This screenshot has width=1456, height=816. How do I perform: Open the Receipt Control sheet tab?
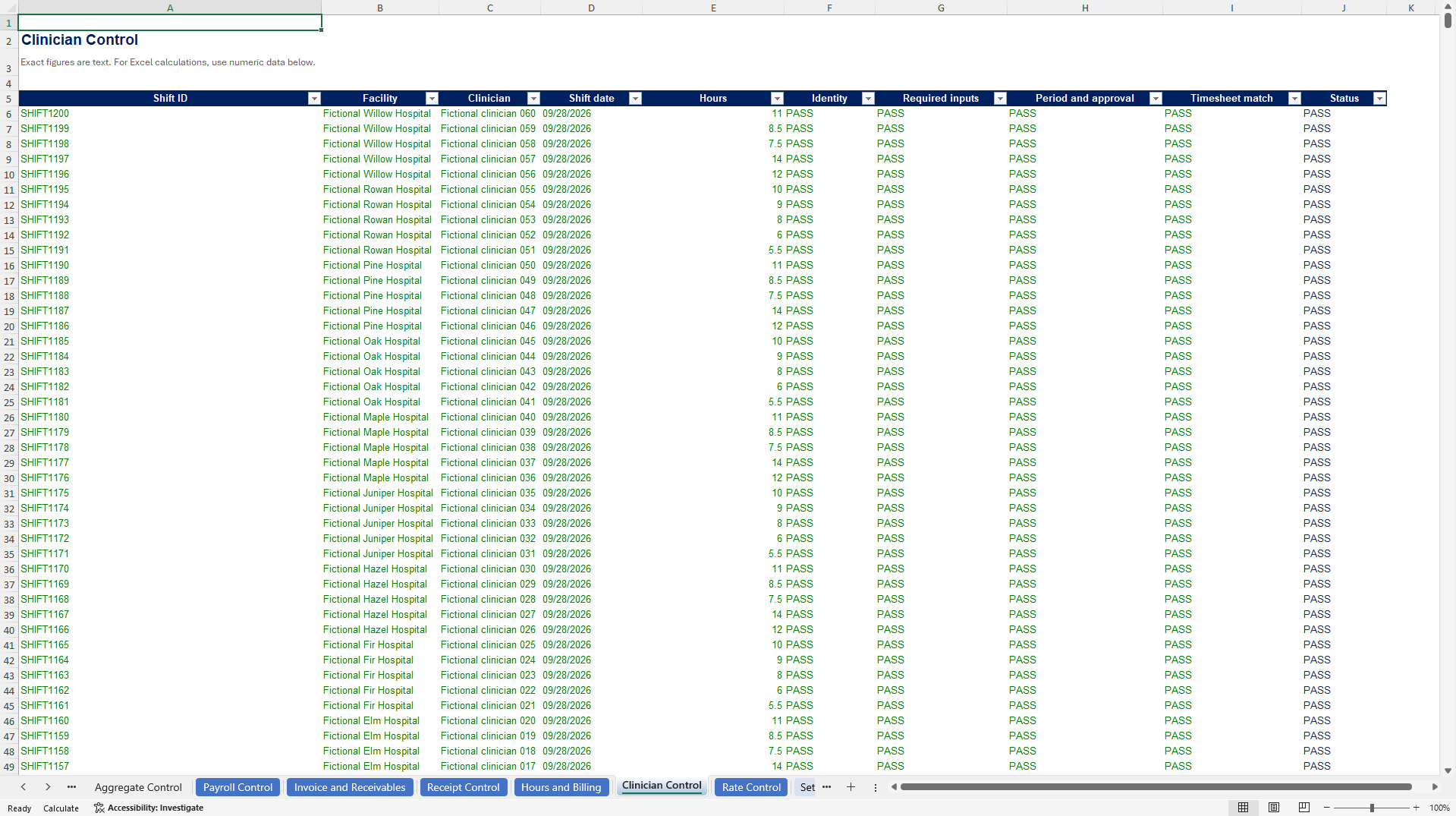(x=463, y=787)
